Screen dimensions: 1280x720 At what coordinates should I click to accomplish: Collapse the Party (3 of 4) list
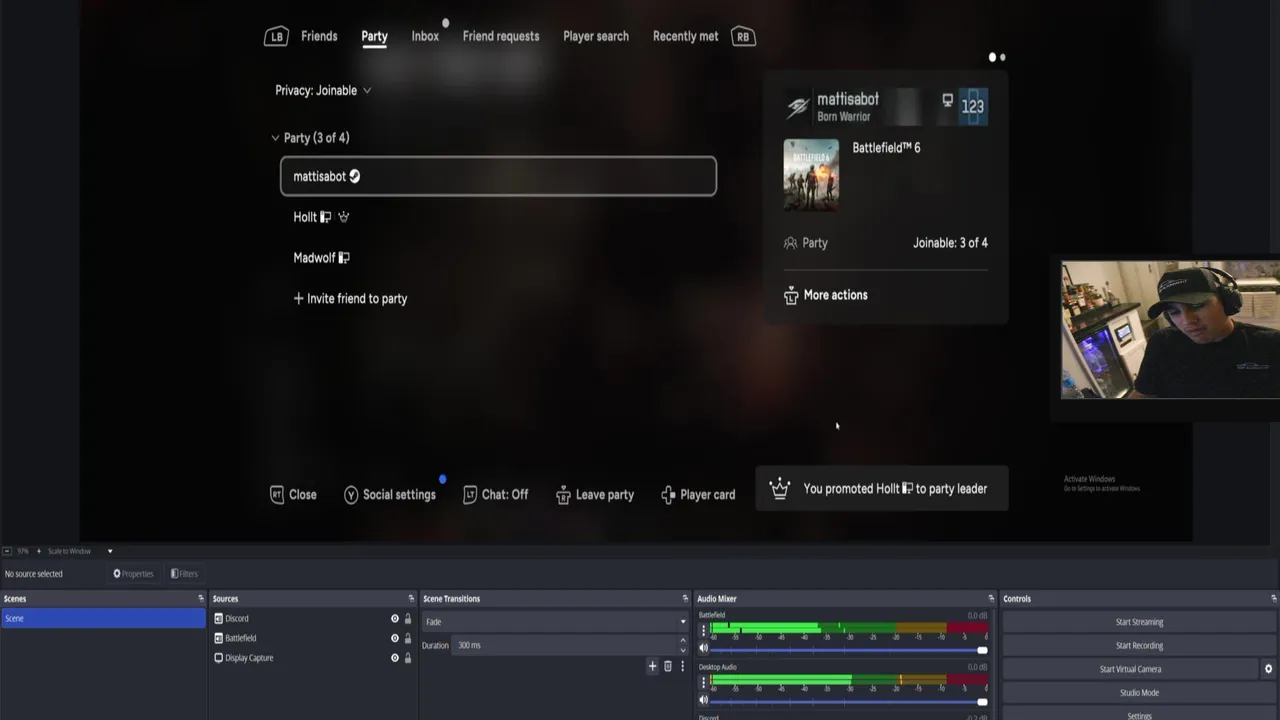pos(311,138)
